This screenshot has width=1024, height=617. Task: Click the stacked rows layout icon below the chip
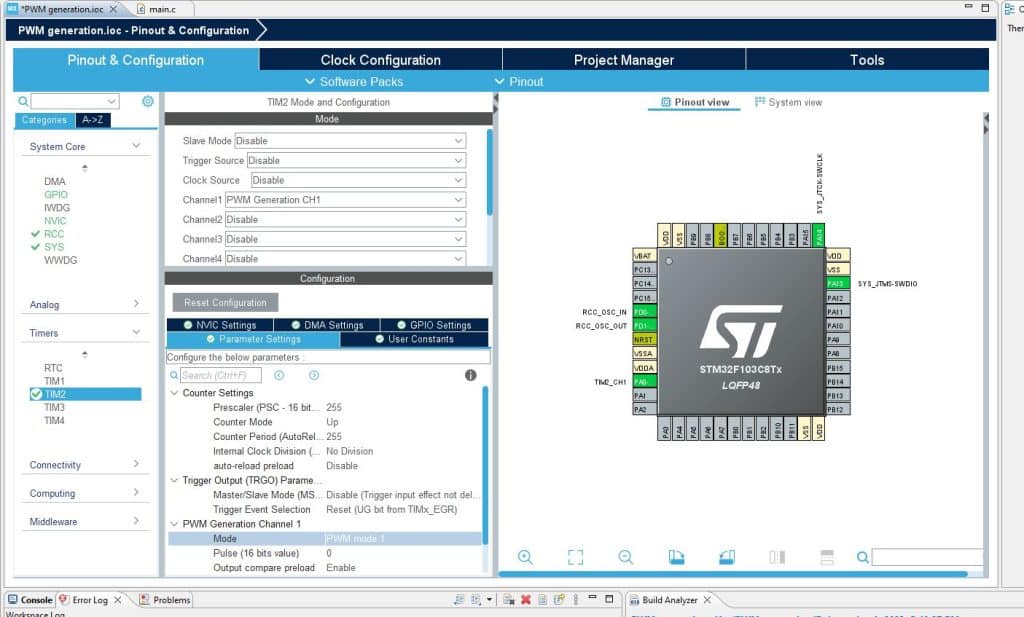coord(827,557)
